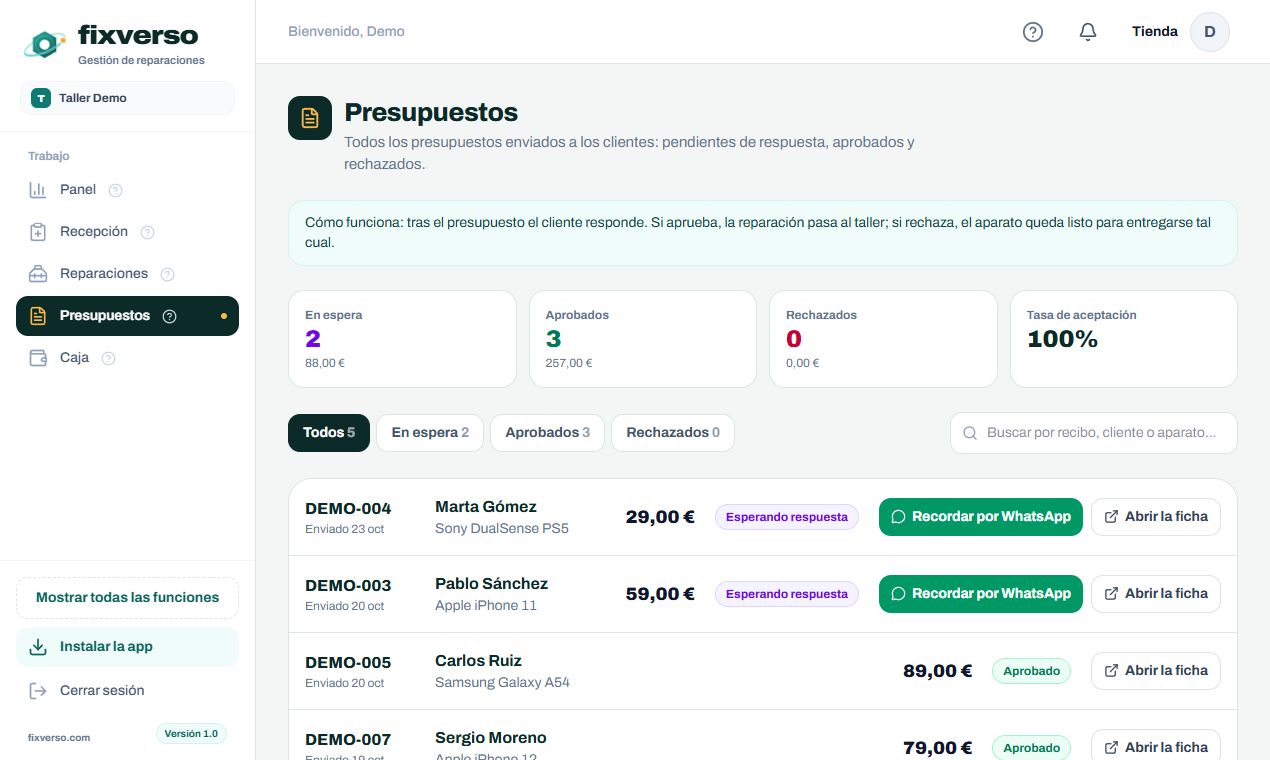The height and width of the screenshot is (760, 1270).
Task: Open the Taller Demo workshop selector
Action: coord(127,98)
